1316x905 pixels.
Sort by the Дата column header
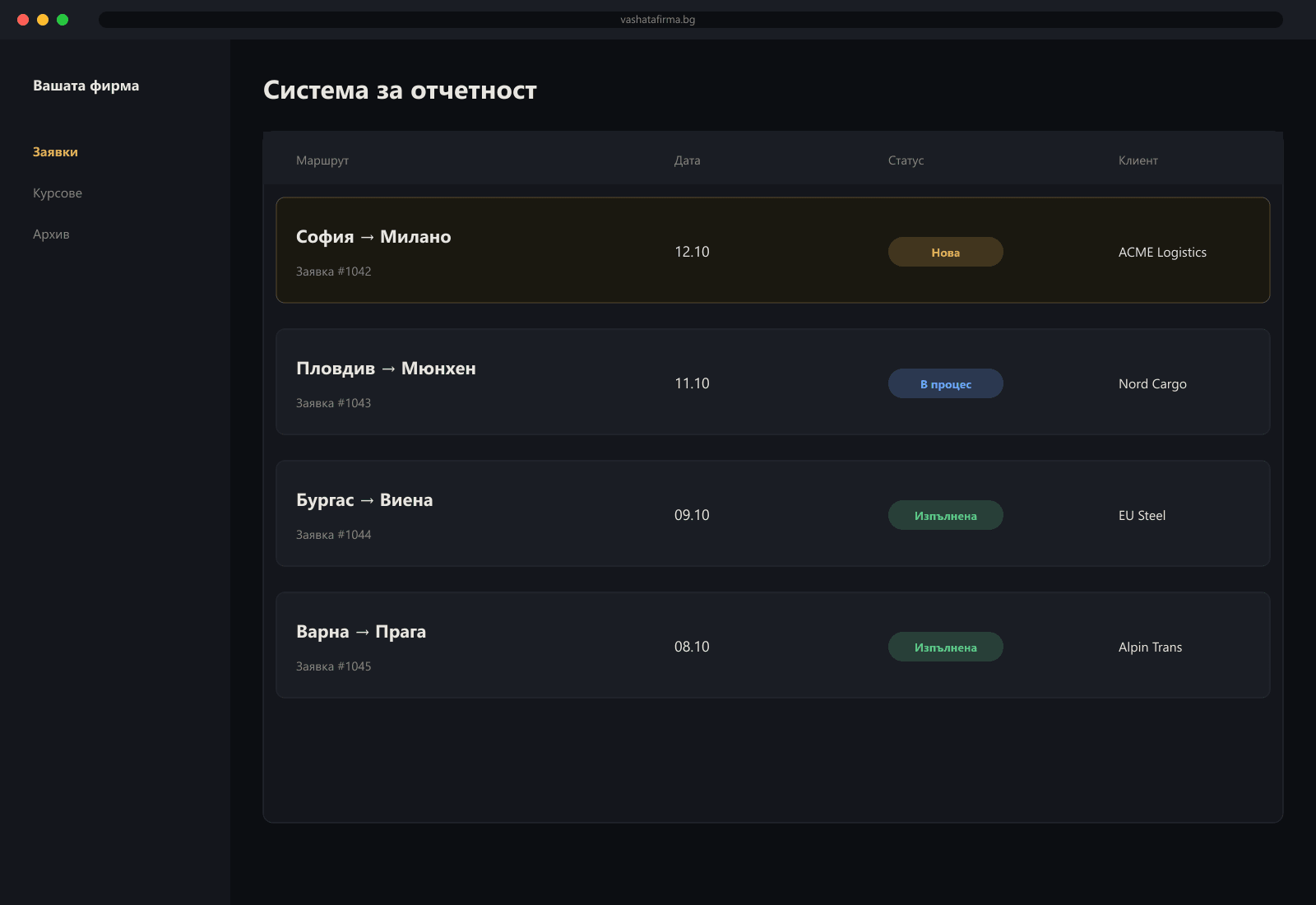tap(688, 160)
